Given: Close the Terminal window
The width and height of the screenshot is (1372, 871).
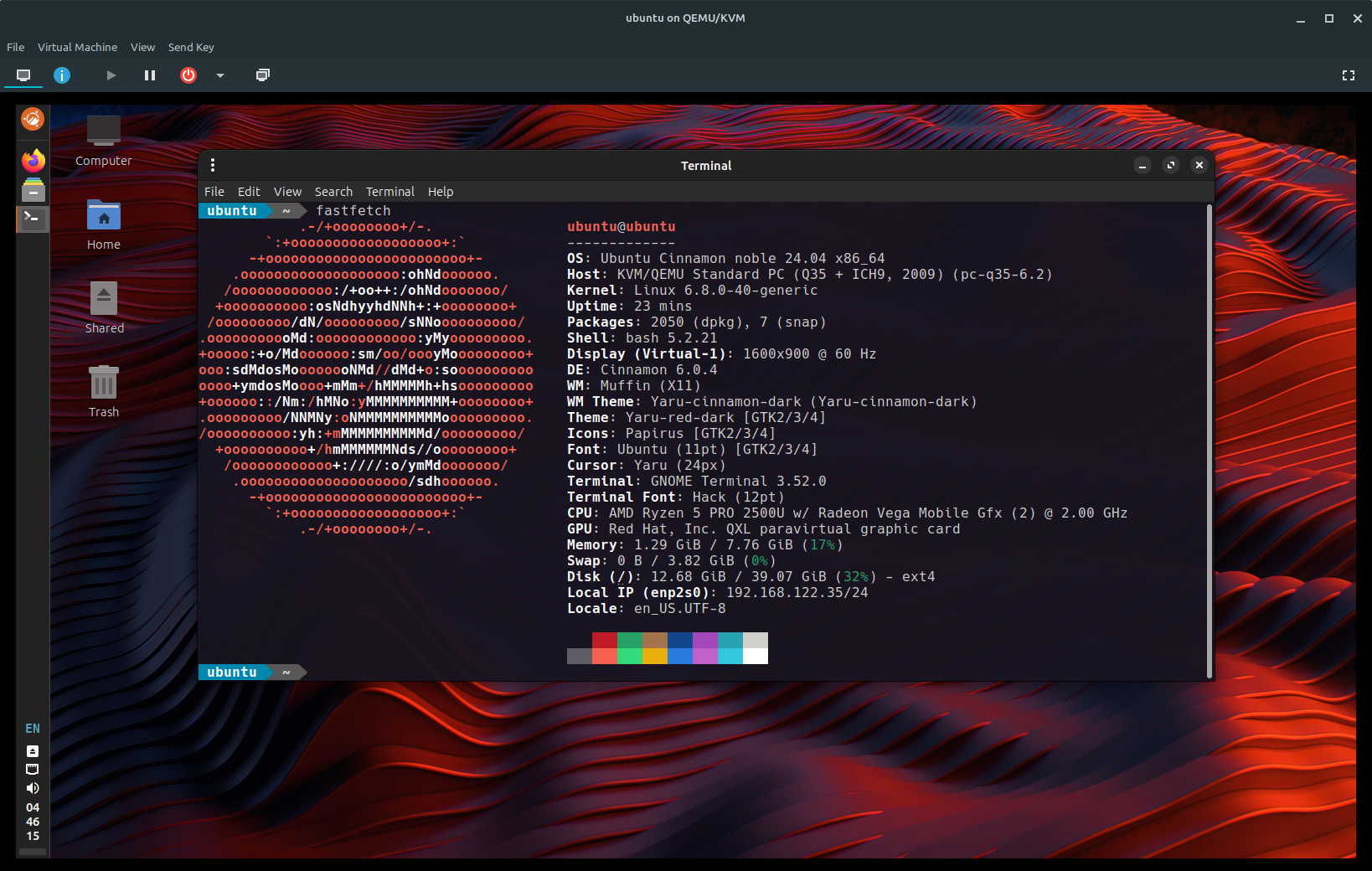Looking at the screenshot, I should pos(1199,165).
